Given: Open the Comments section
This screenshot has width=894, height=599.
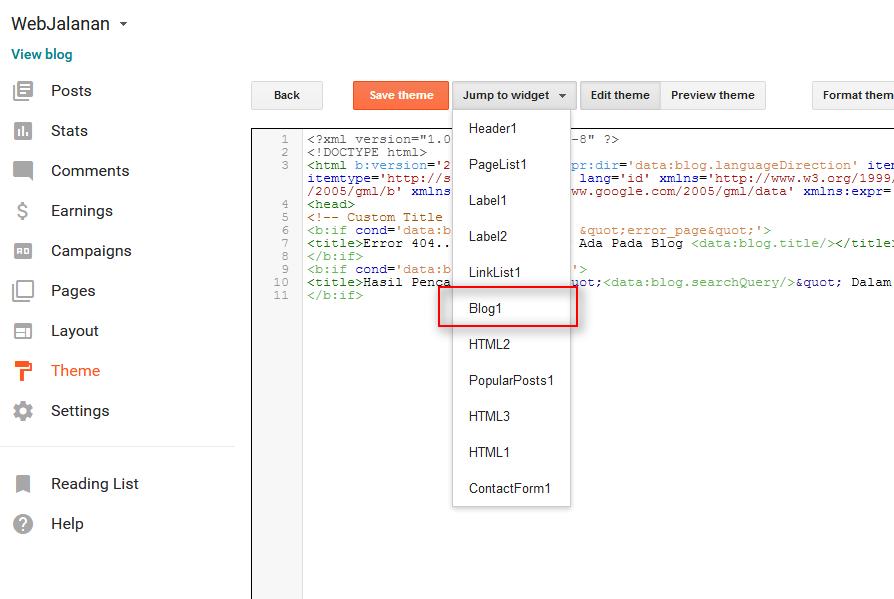Looking at the screenshot, I should click(90, 171).
